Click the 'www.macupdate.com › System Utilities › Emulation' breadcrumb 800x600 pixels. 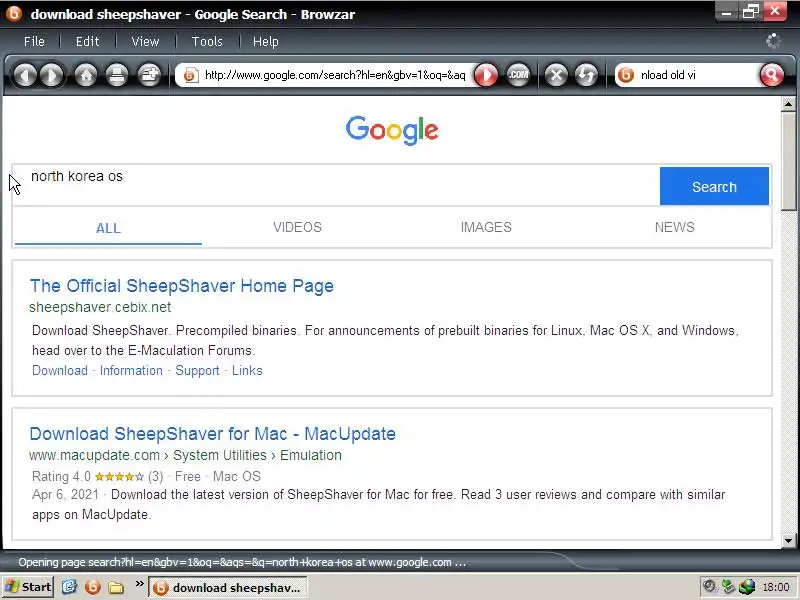(185, 455)
